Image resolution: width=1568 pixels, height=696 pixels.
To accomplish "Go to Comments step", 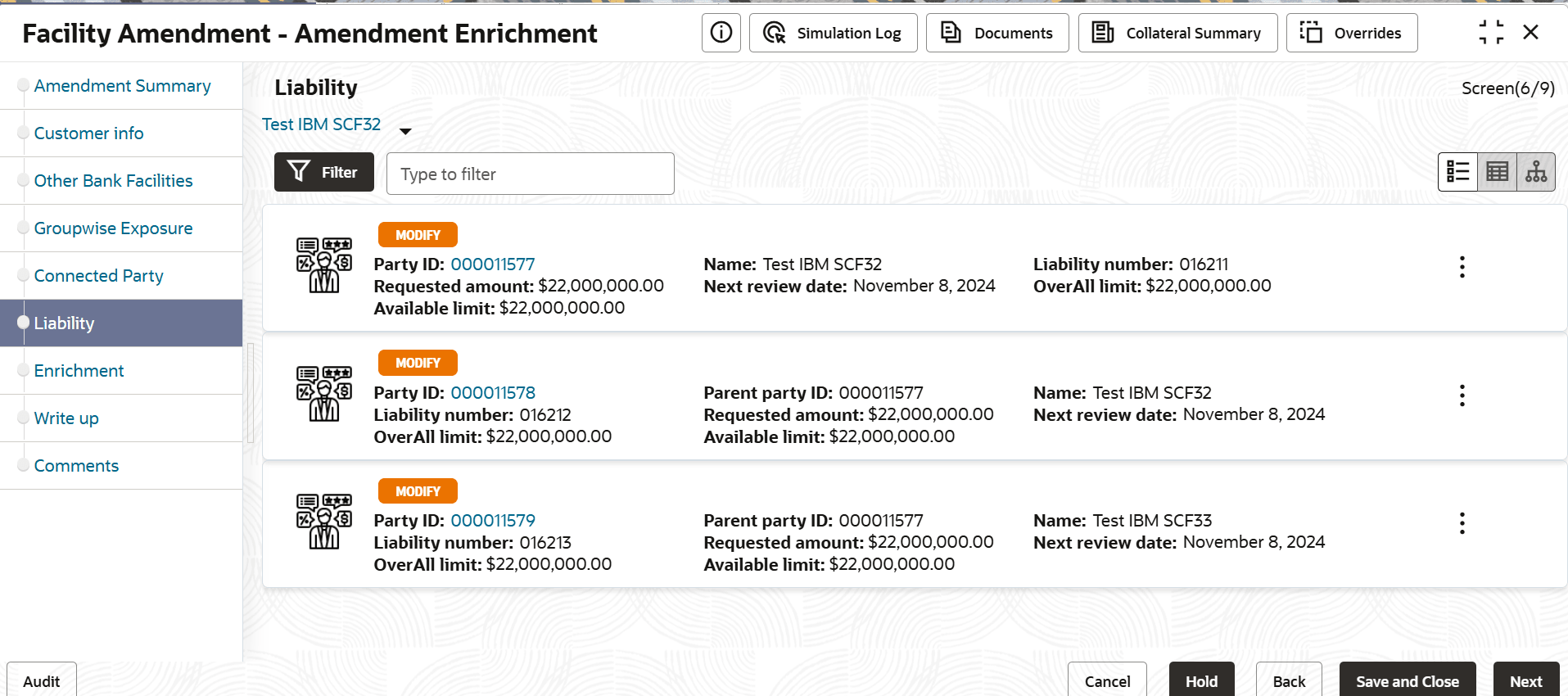I will 76,466.
